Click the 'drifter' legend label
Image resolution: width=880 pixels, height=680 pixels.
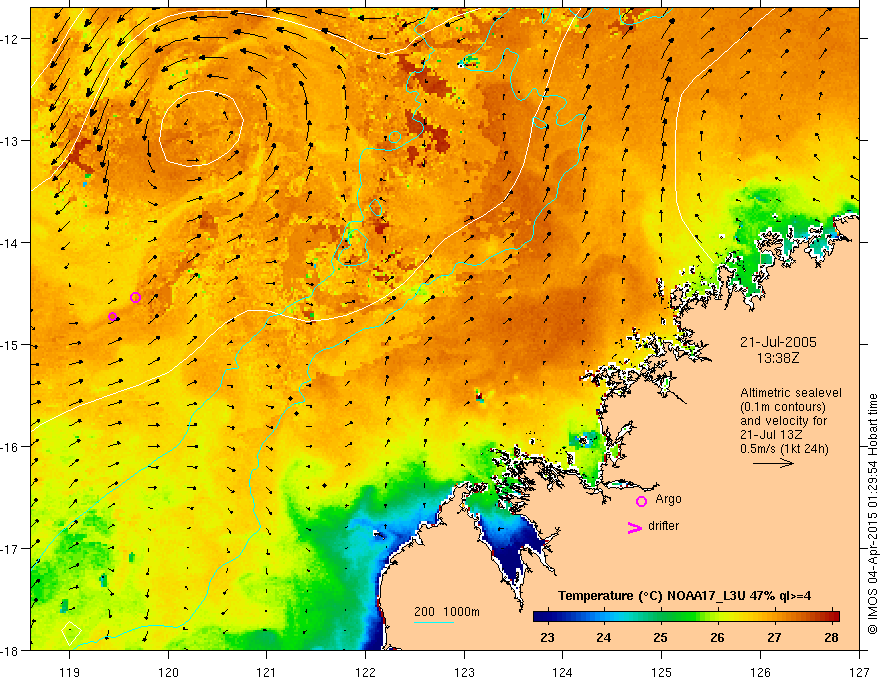[x=663, y=526]
